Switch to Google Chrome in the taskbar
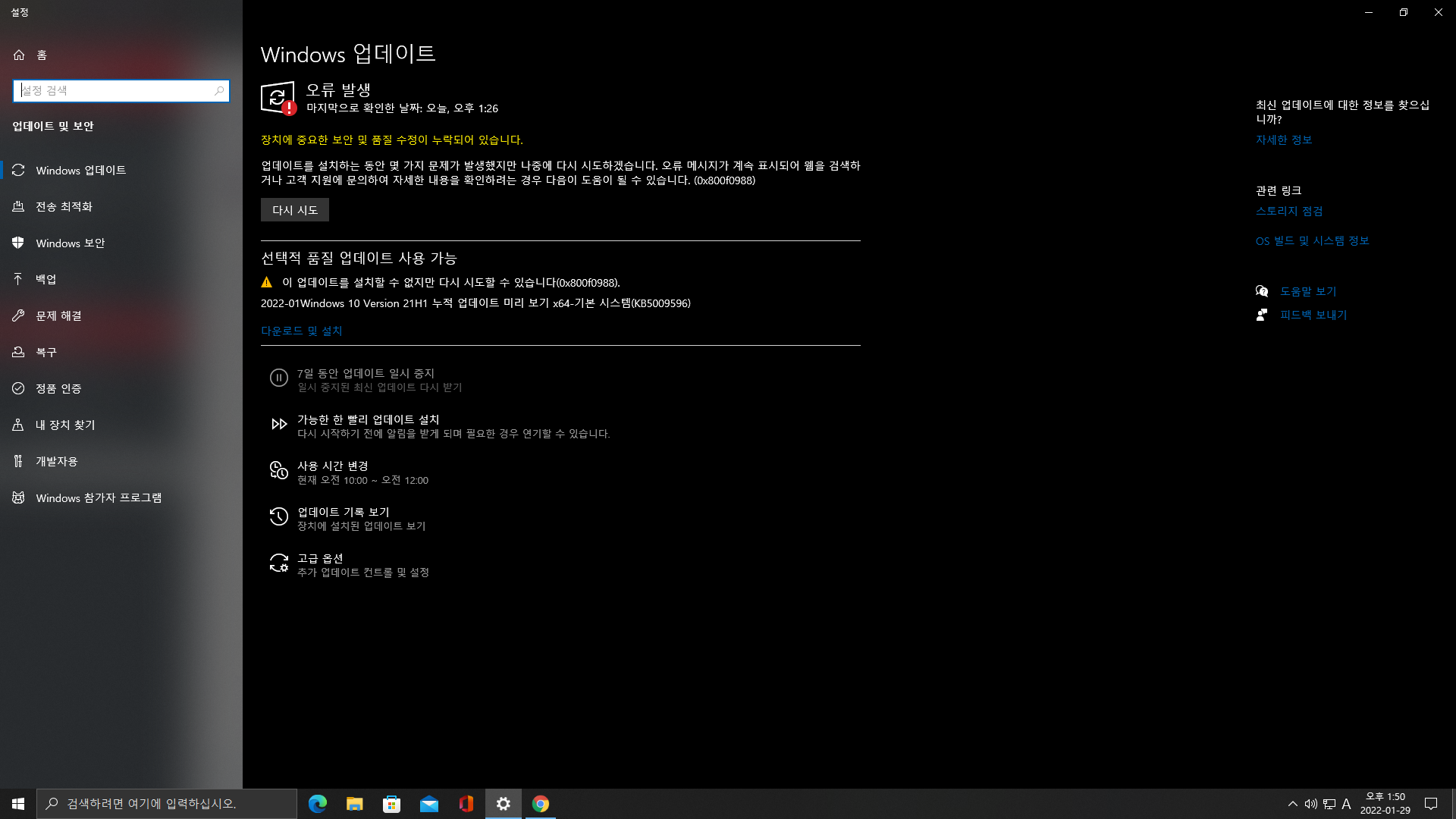The height and width of the screenshot is (819, 1456). click(x=541, y=804)
